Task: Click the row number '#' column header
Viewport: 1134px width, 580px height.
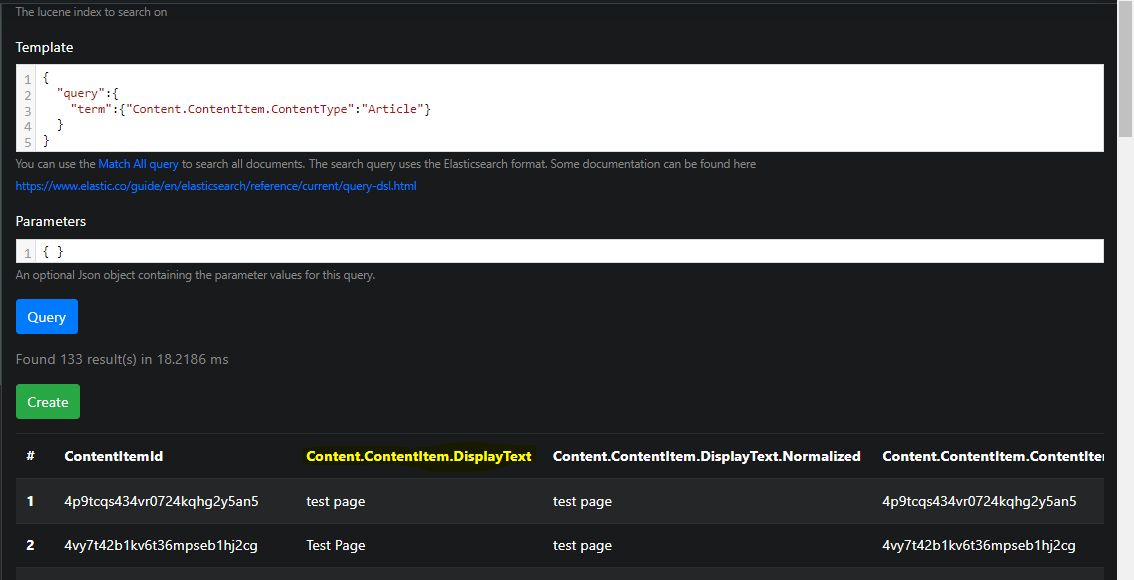Action: pos(30,456)
